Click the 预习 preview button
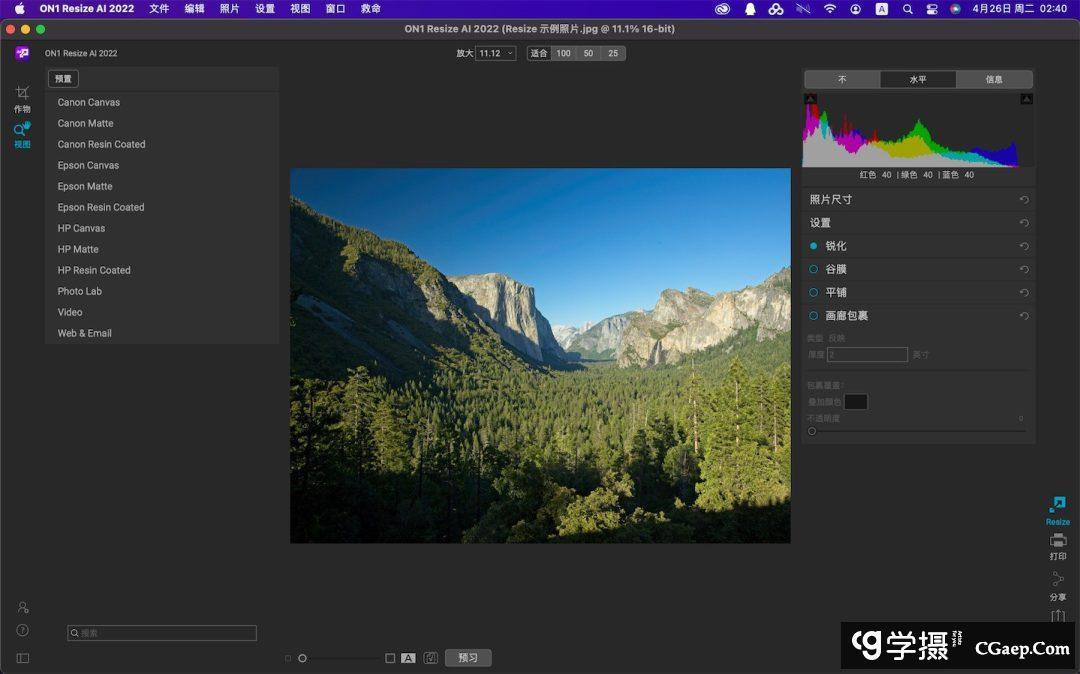Image resolution: width=1080 pixels, height=674 pixels. (x=468, y=658)
